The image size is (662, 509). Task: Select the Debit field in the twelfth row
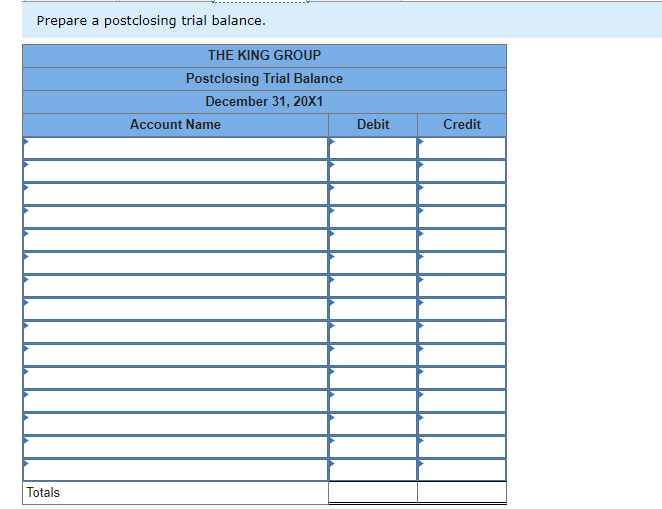click(373, 401)
